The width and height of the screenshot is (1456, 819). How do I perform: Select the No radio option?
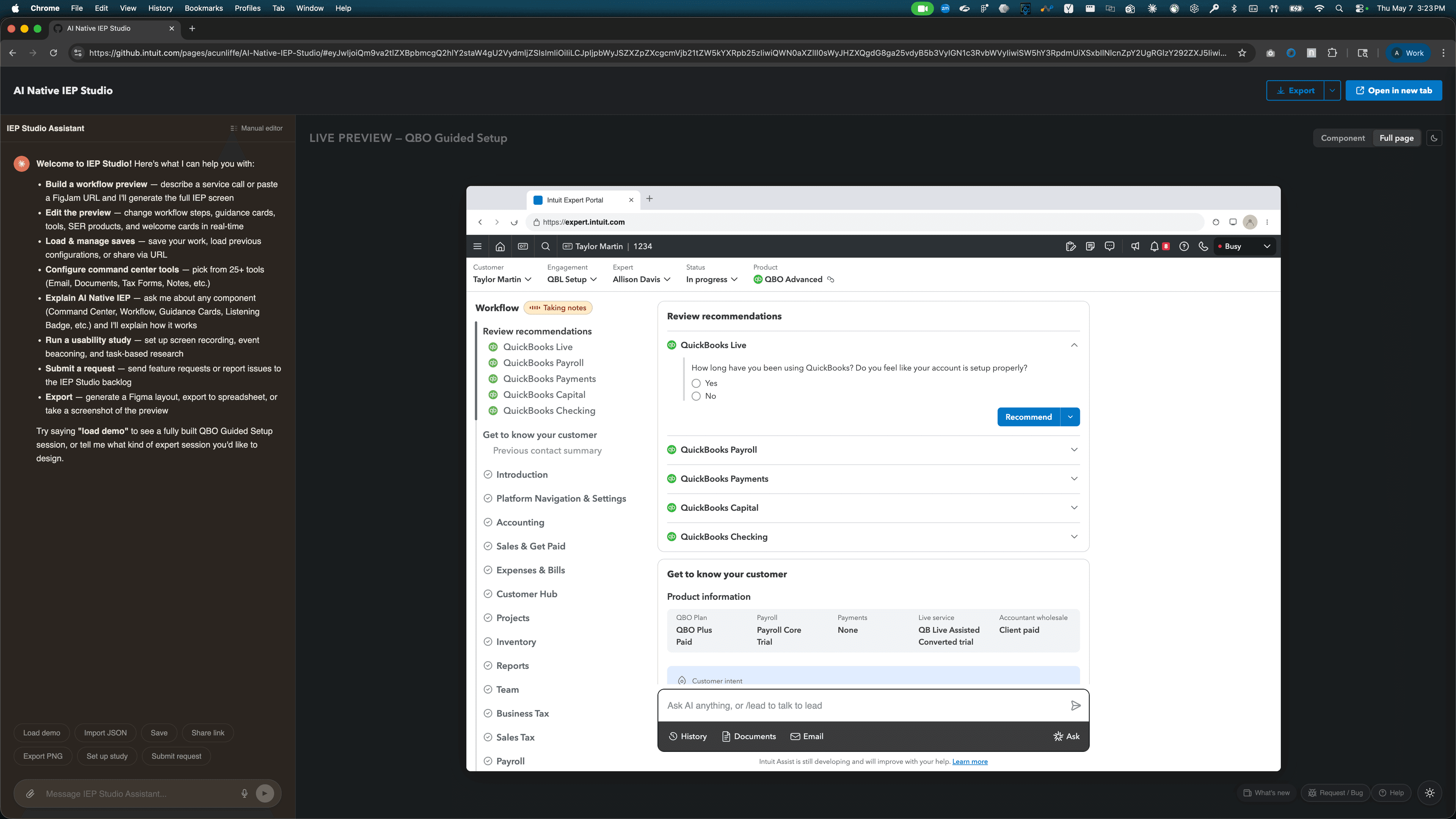coord(697,396)
